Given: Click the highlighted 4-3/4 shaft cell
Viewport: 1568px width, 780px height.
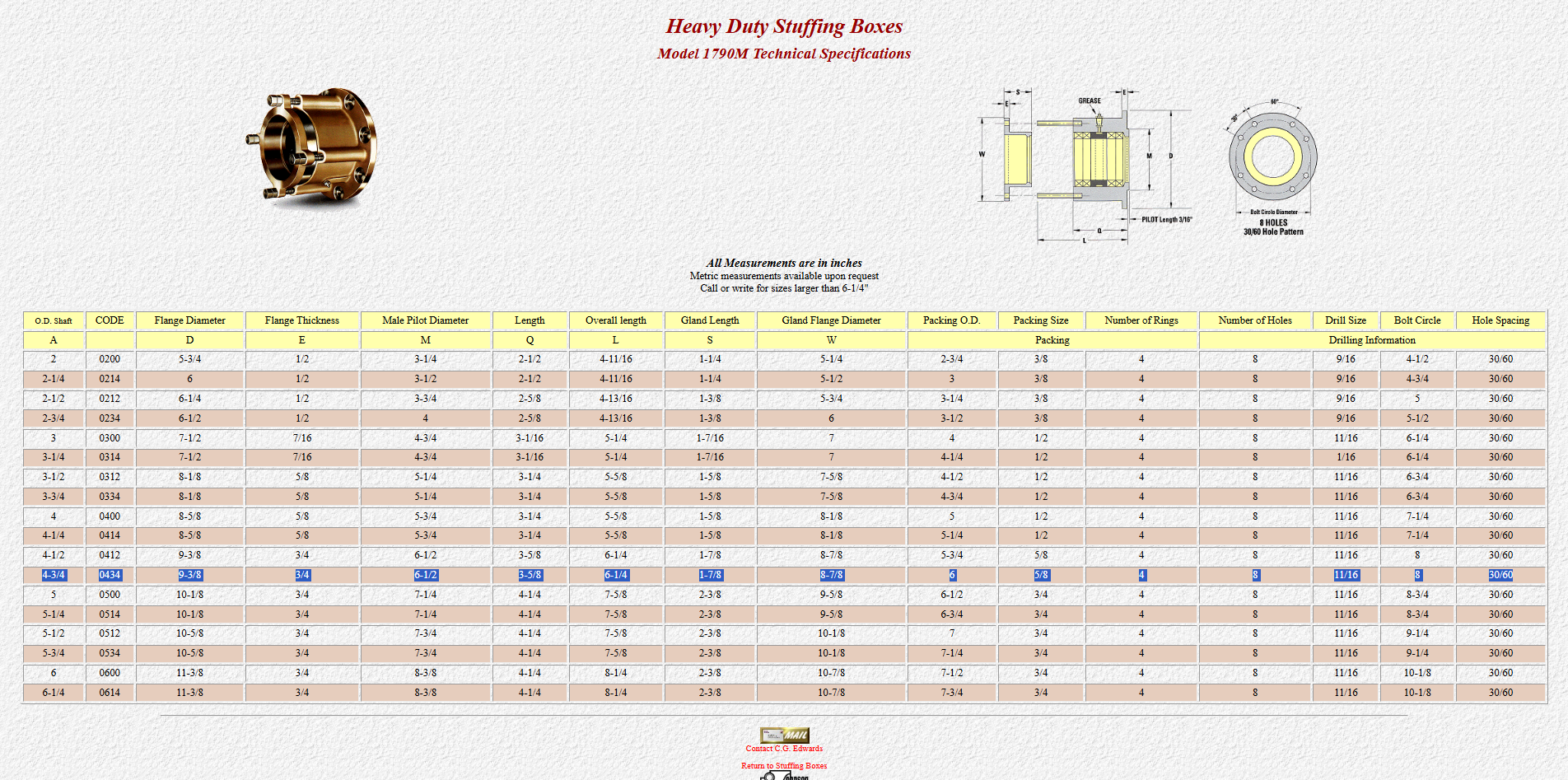Looking at the screenshot, I should (54, 575).
